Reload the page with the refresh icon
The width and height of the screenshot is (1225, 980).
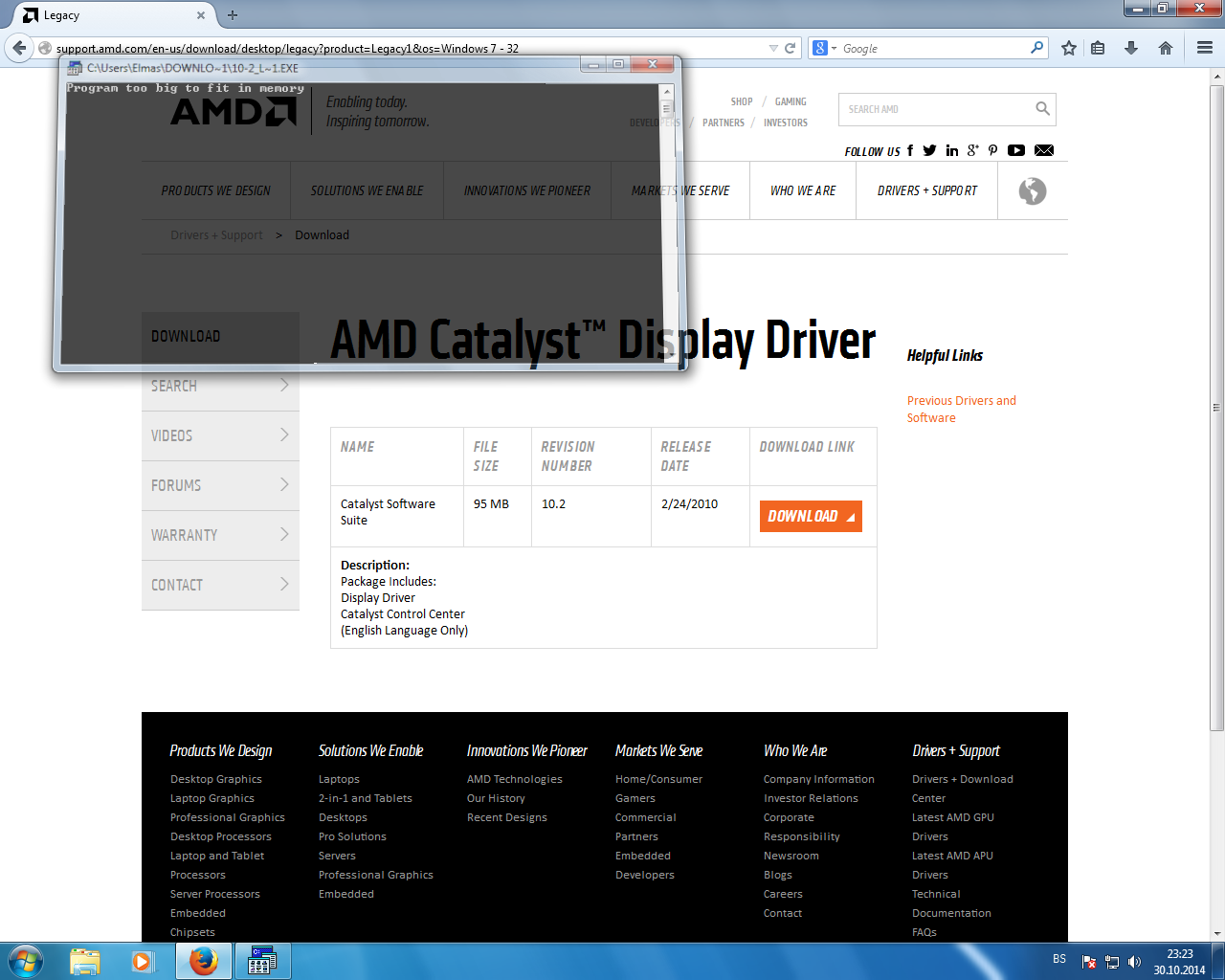click(791, 48)
